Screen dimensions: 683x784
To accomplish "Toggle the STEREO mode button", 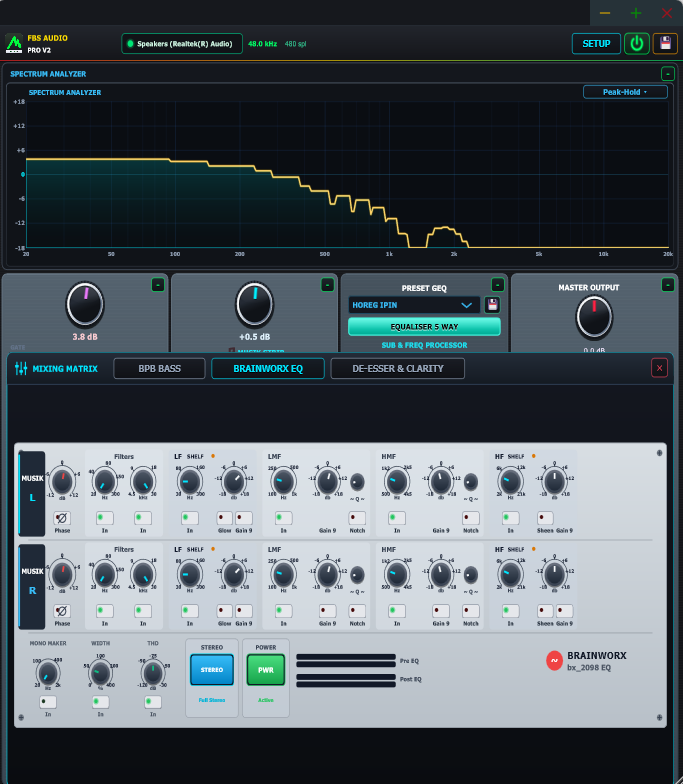I will pyautogui.click(x=212, y=670).
